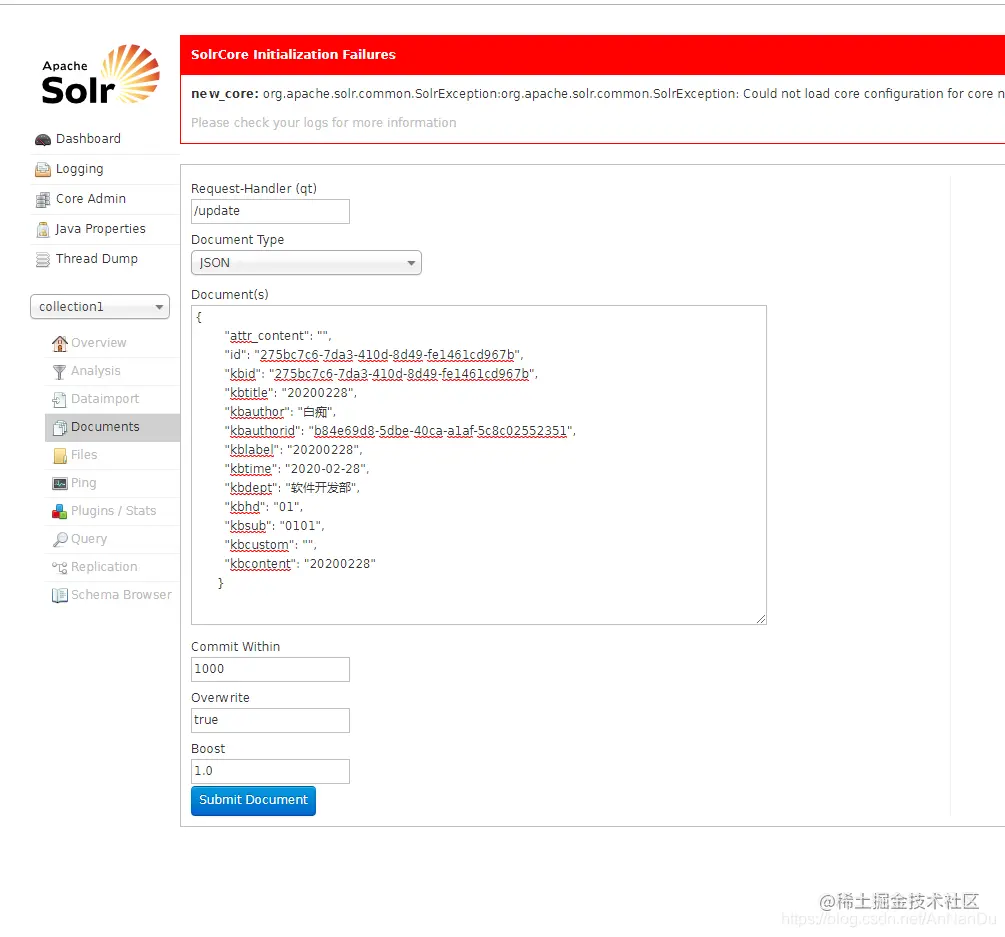Click the Request-Handler /update field
1005x937 pixels.
pos(270,211)
